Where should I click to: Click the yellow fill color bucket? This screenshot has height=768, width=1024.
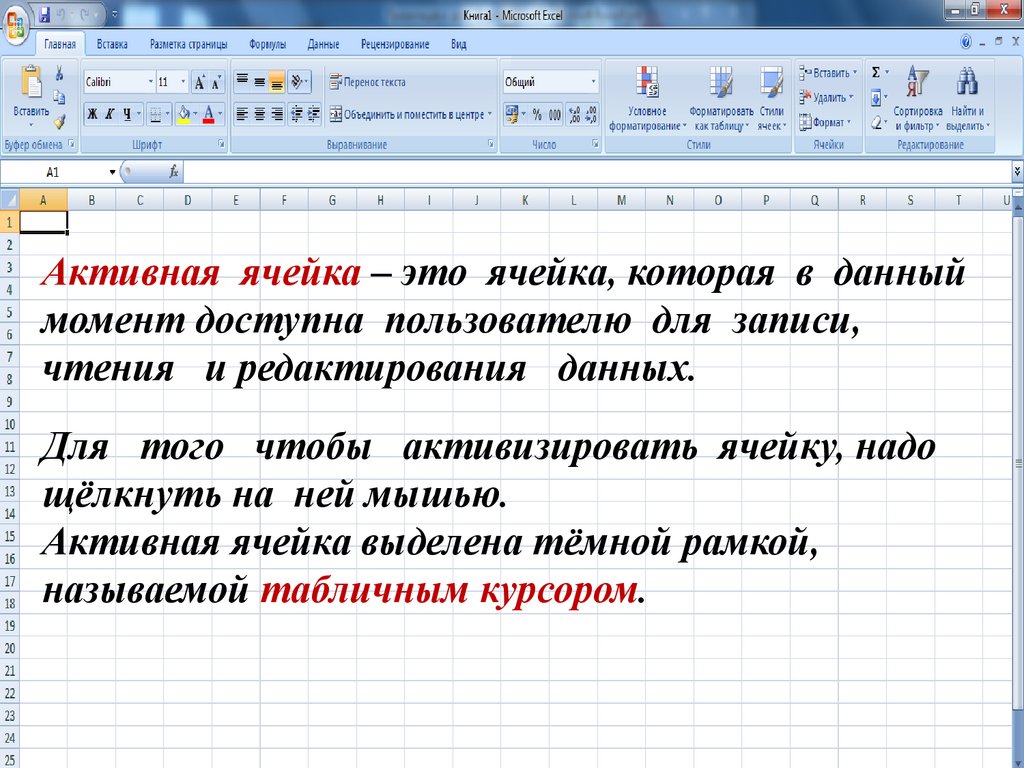[x=184, y=114]
